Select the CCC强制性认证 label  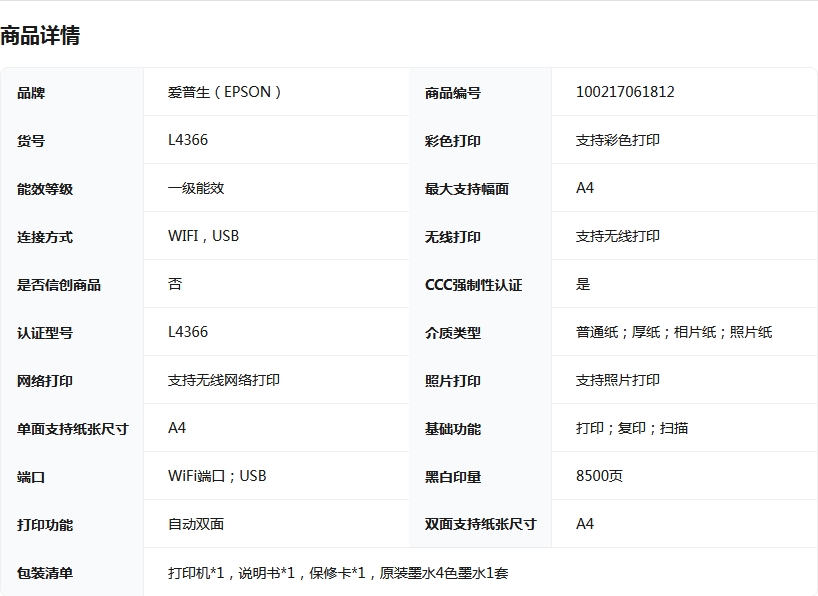pyautogui.click(x=474, y=285)
